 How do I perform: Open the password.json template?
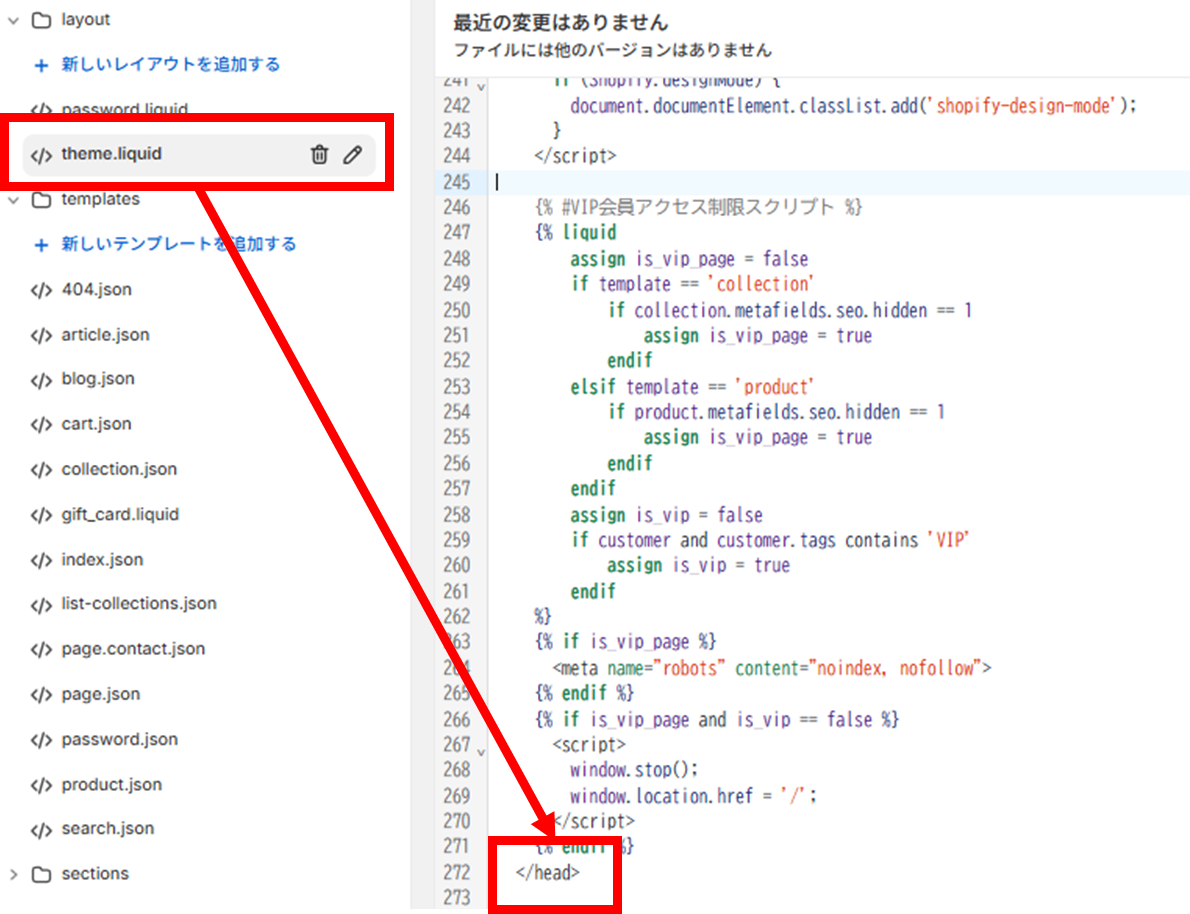pyautogui.click(x=120, y=739)
